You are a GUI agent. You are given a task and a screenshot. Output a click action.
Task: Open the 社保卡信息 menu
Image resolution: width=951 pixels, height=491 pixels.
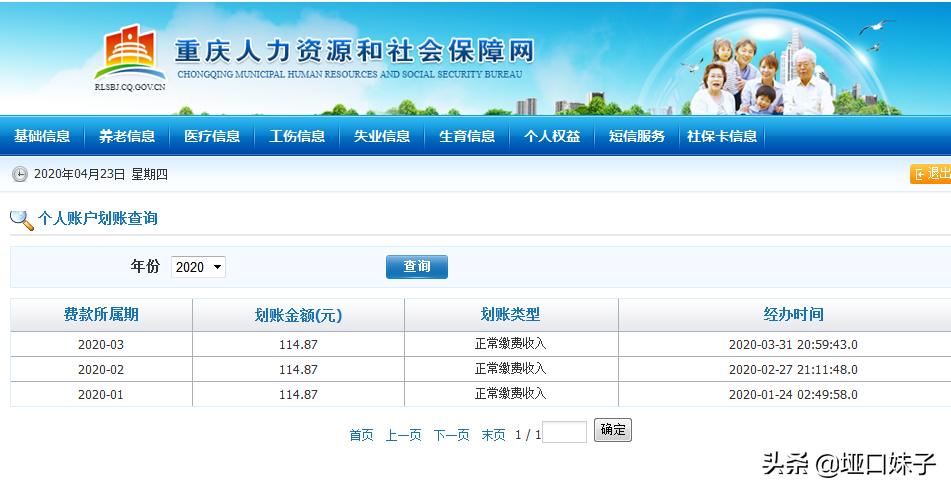point(721,136)
